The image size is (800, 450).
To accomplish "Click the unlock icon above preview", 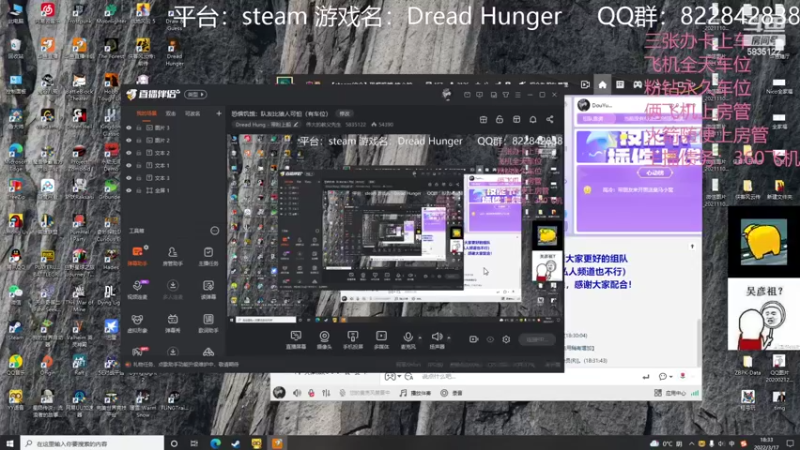I will coord(499,119).
